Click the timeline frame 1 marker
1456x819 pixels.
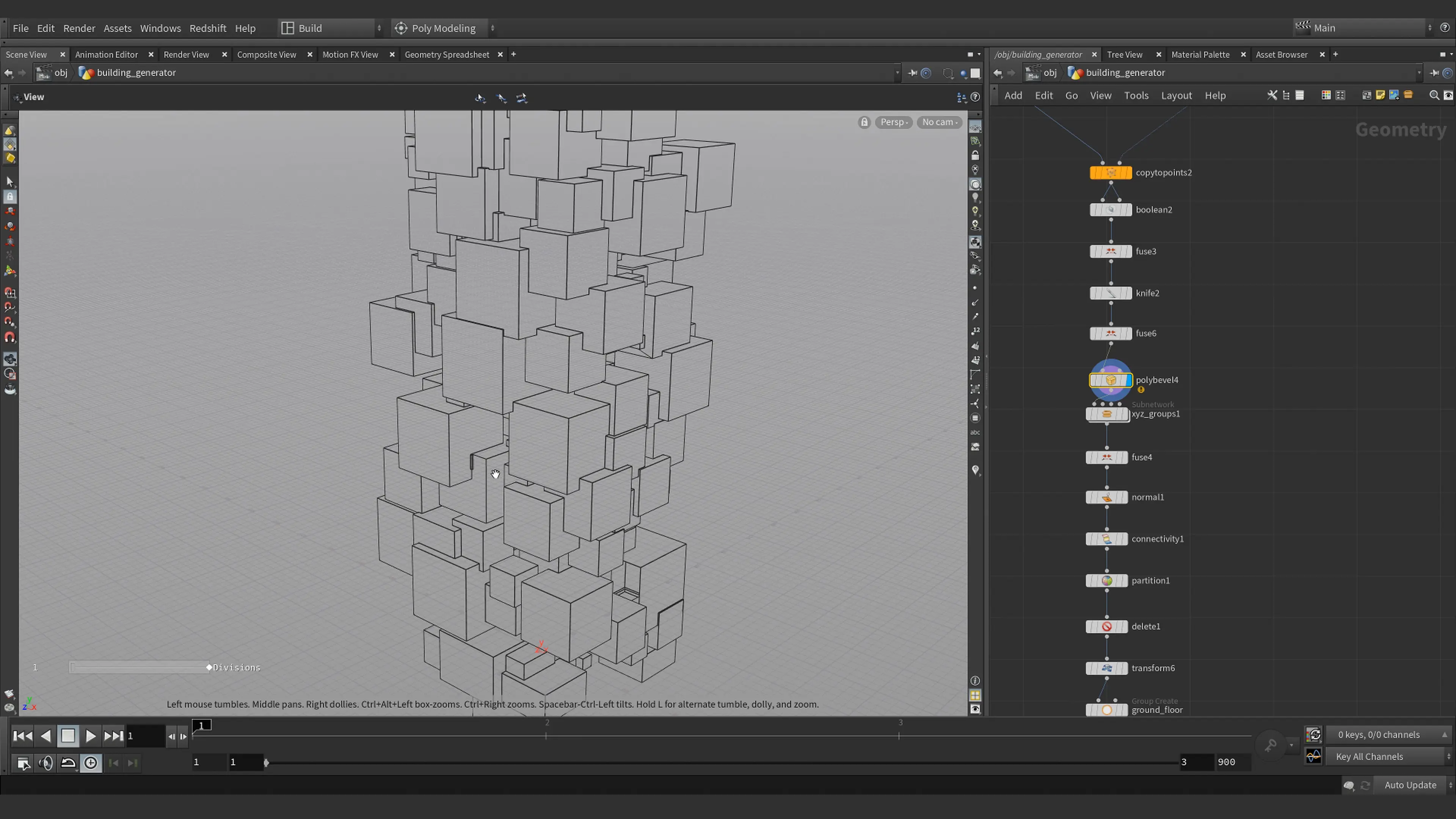click(202, 725)
